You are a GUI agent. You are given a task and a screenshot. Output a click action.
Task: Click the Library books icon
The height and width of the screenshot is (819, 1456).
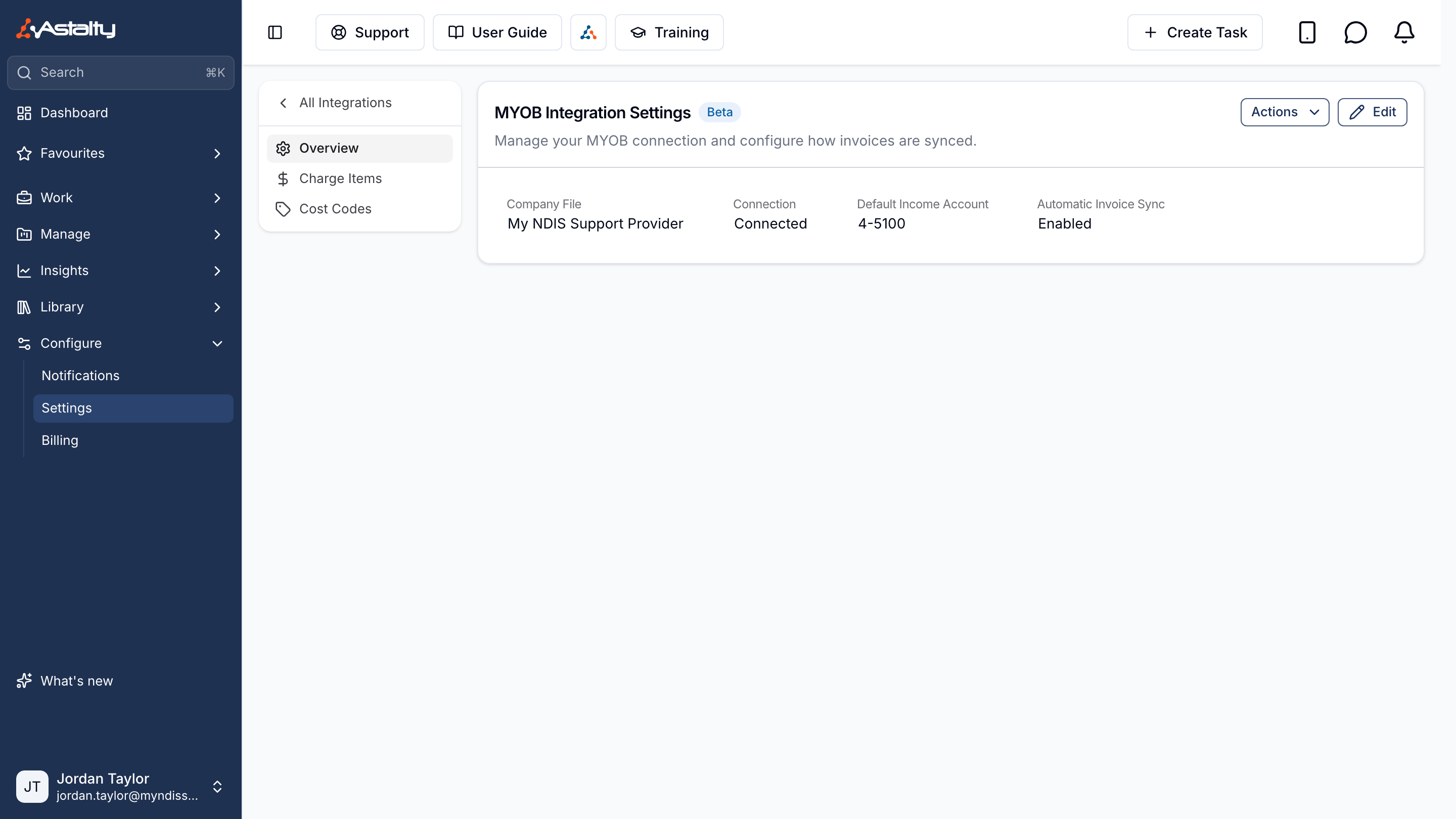click(x=24, y=307)
